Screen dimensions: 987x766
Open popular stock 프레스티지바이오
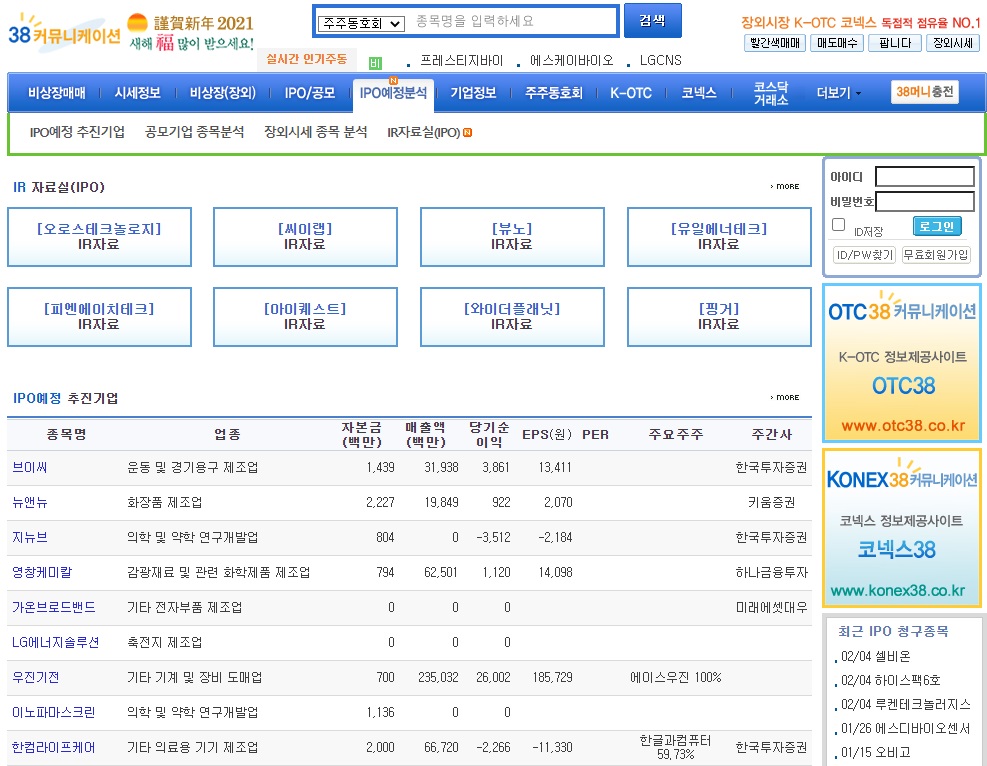461,60
